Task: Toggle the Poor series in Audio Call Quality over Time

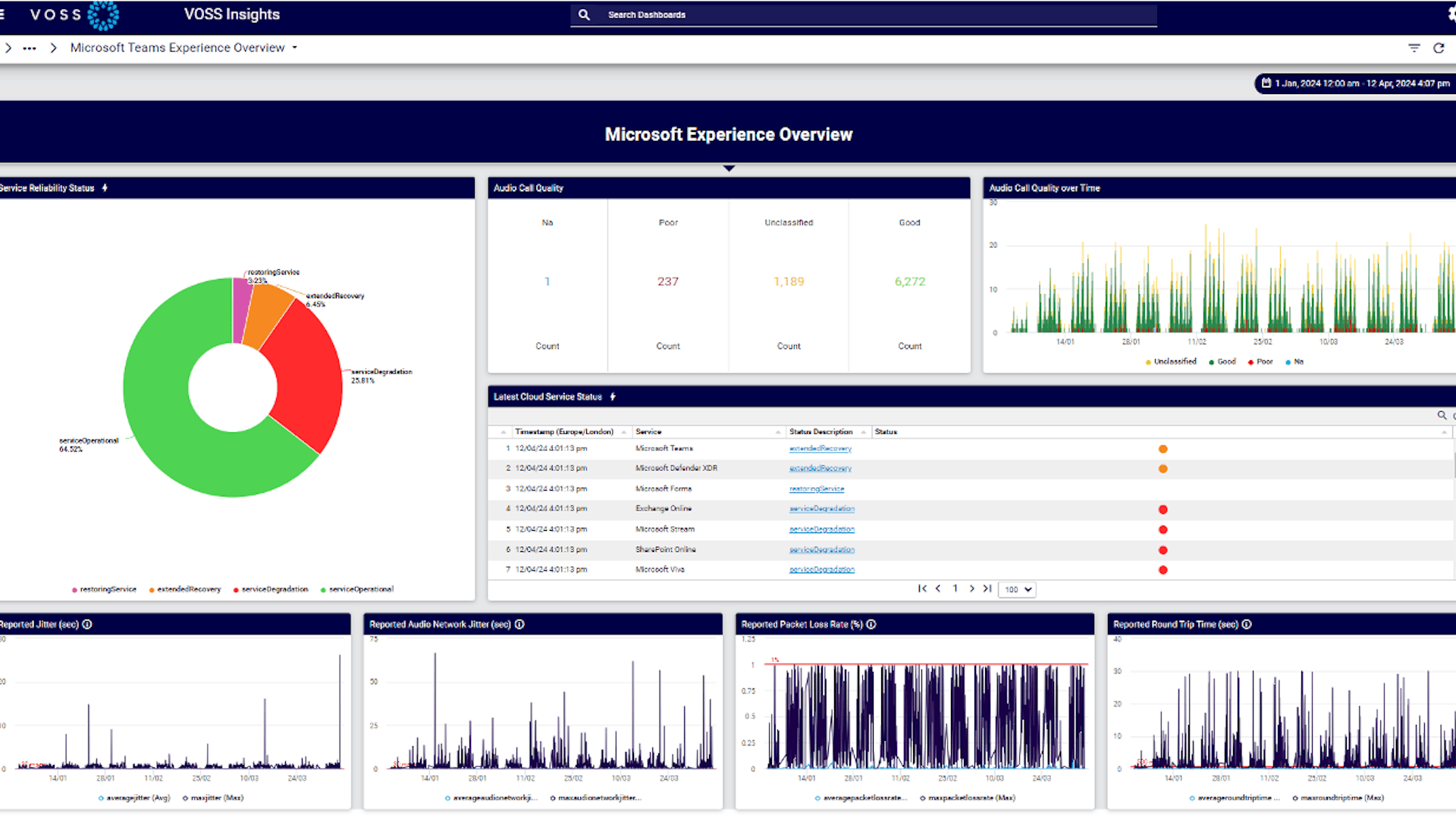Action: [1260, 362]
